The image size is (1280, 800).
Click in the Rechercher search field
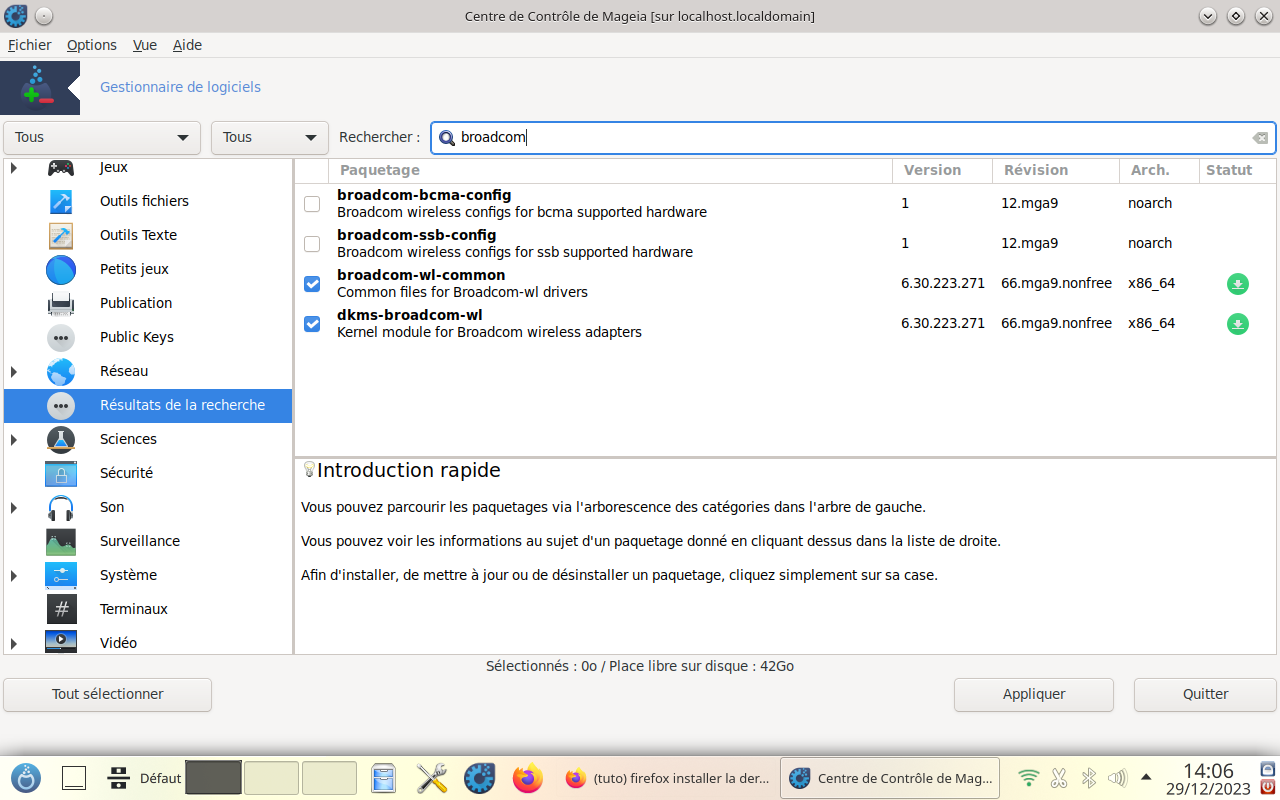[x=853, y=138]
